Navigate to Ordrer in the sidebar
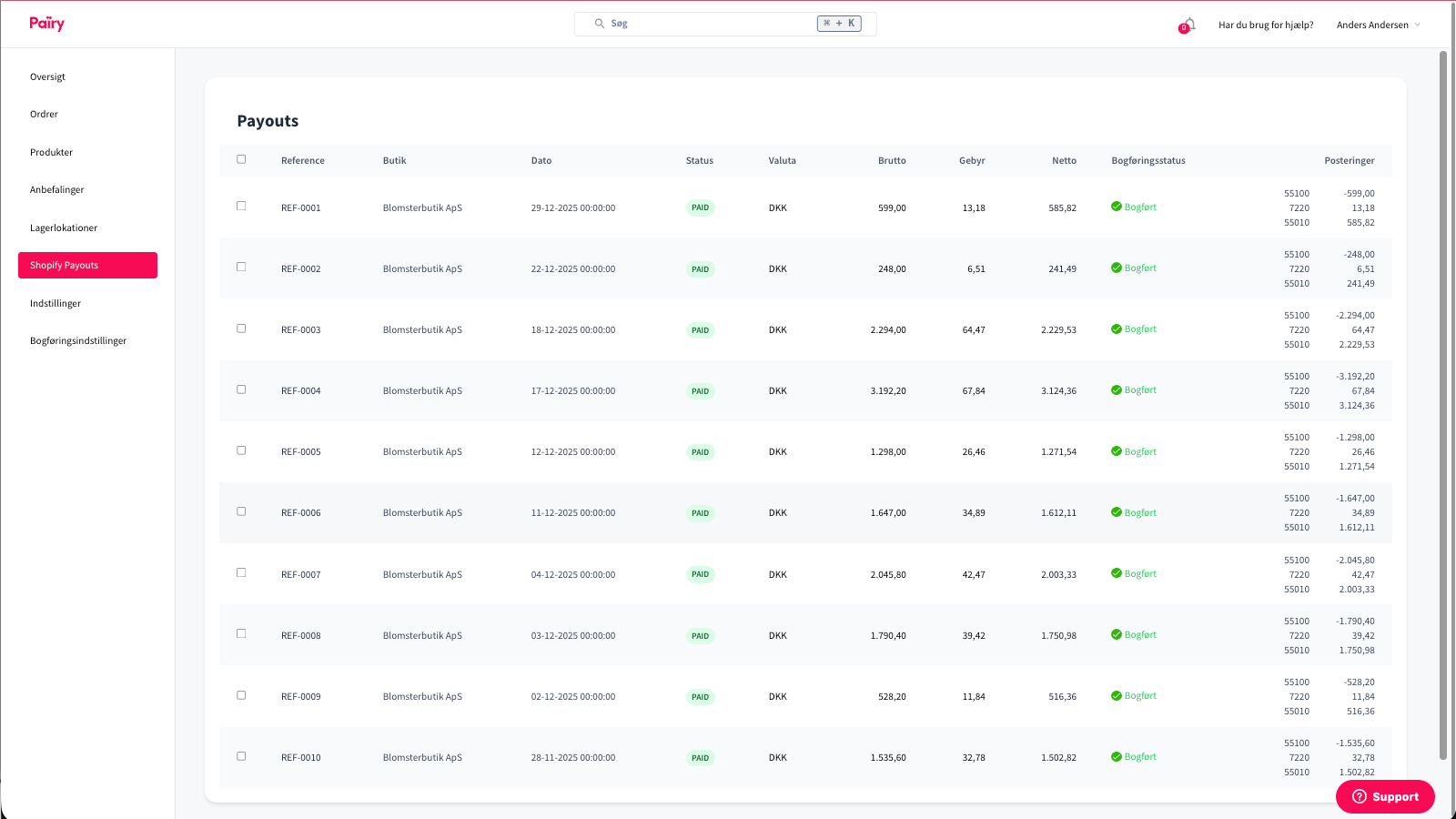The height and width of the screenshot is (819, 1456). [44, 114]
